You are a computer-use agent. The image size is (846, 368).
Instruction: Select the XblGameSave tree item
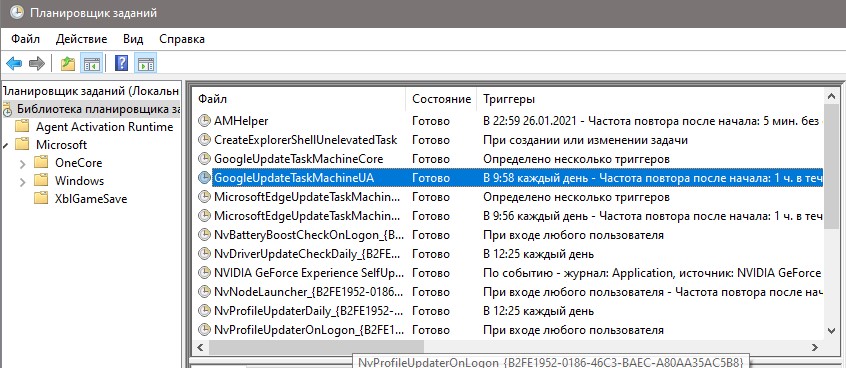tap(91, 199)
